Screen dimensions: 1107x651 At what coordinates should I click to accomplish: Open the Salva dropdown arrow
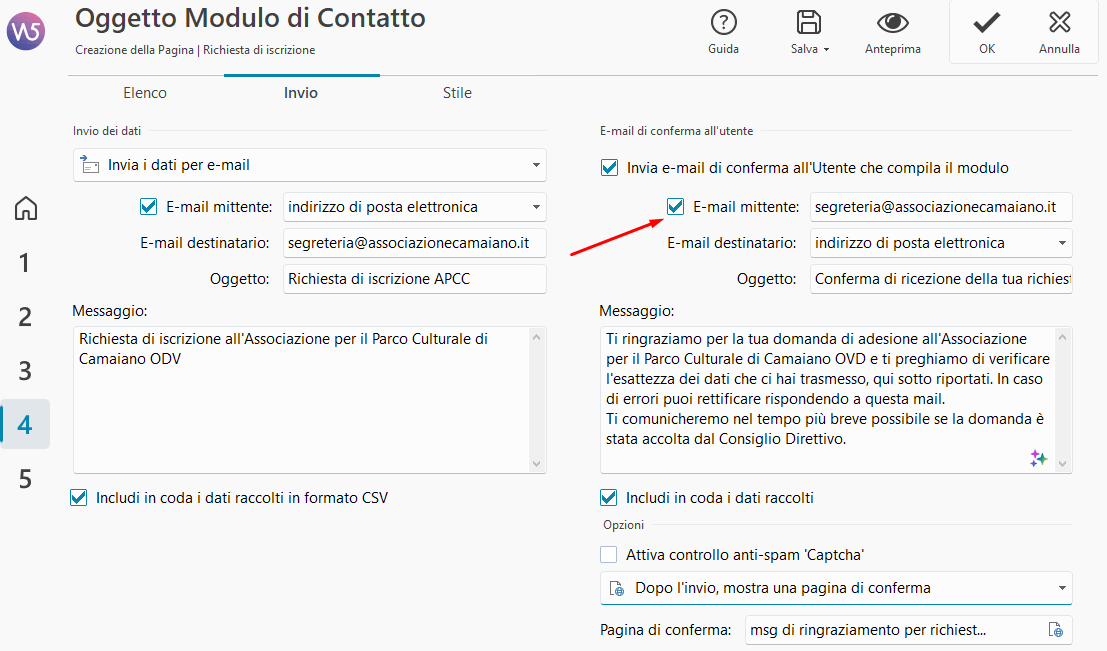[x=826, y=49]
